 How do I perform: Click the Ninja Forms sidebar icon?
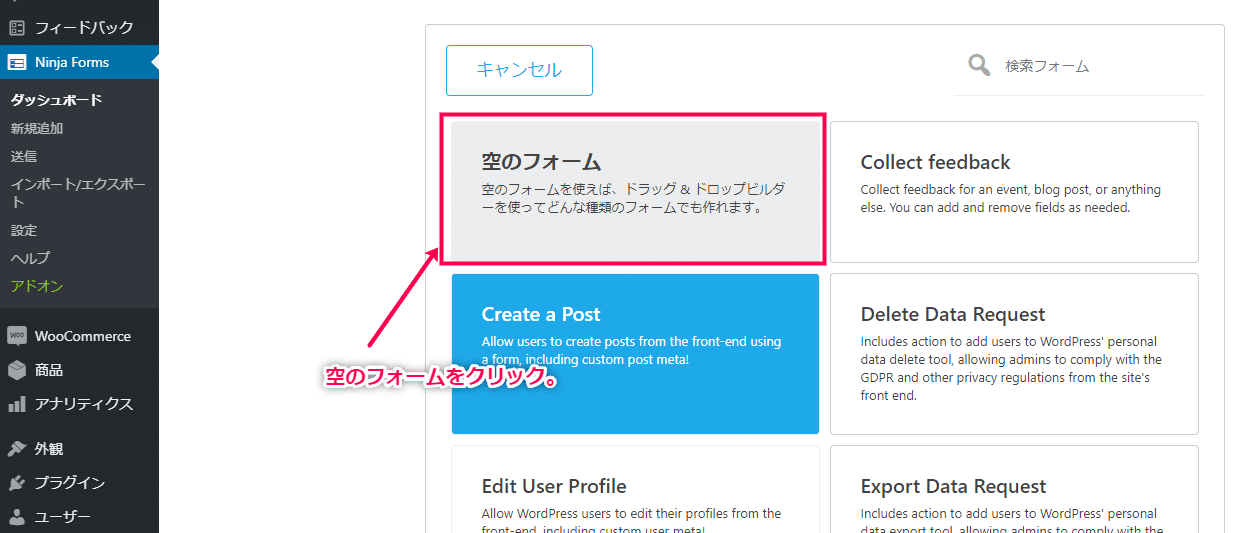(17, 62)
